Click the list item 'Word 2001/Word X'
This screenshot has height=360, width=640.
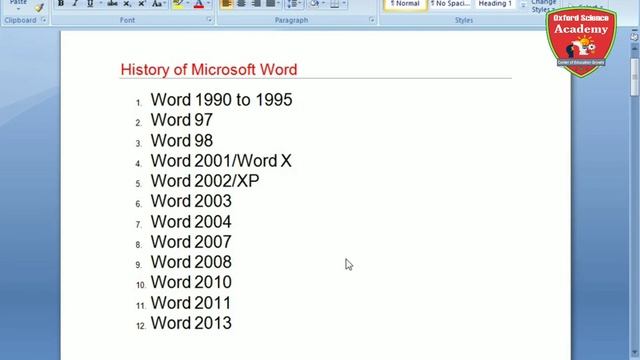[221, 161]
